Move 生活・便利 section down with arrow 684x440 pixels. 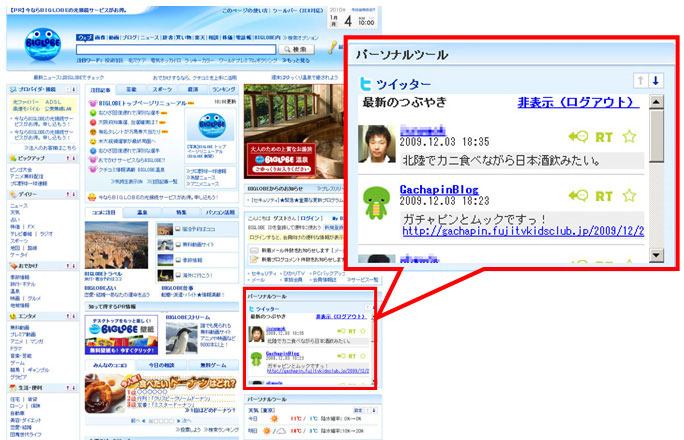tap(74, 388)
